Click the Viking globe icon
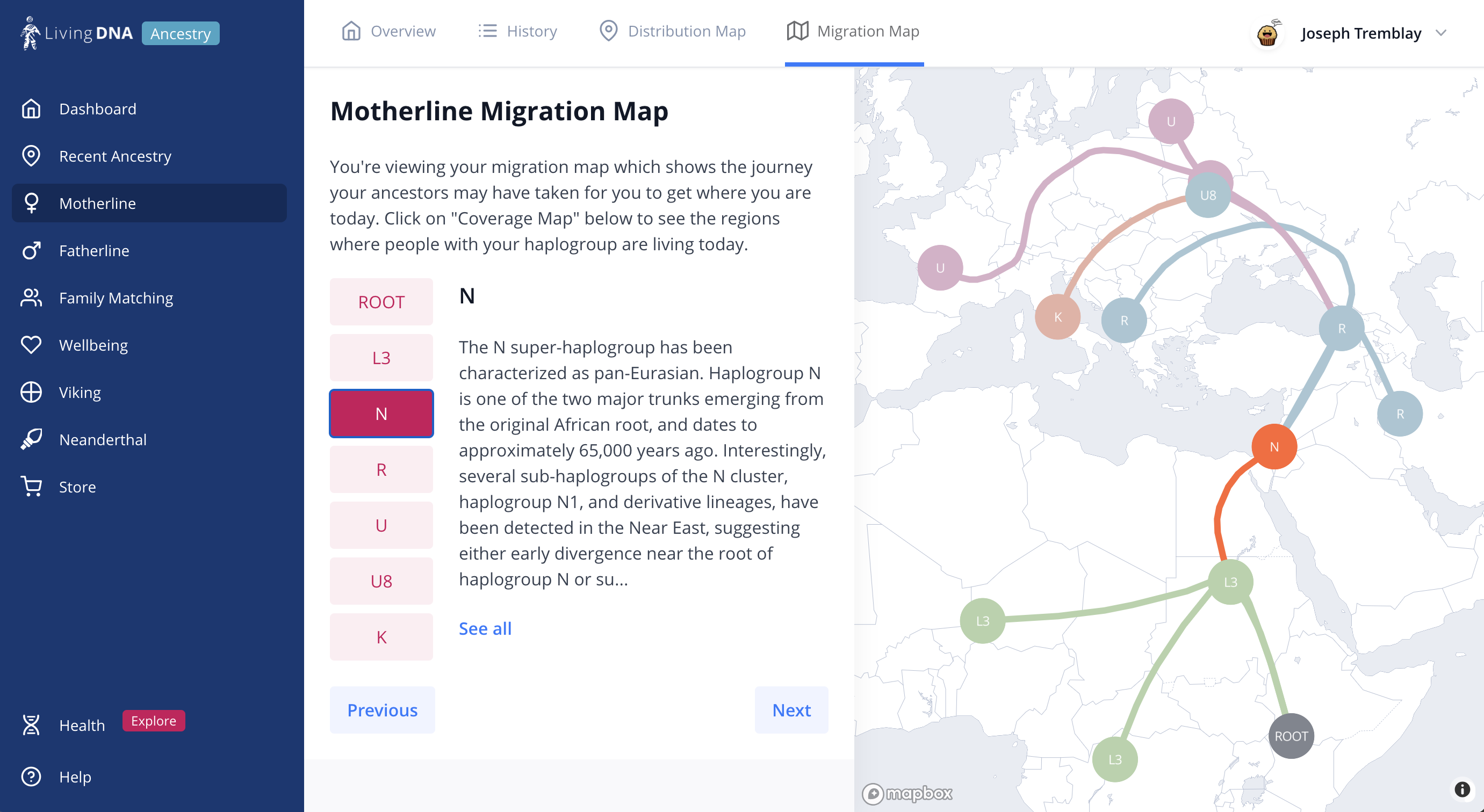The width and height of the screenshot is (1484, 812). click(31, 392)
